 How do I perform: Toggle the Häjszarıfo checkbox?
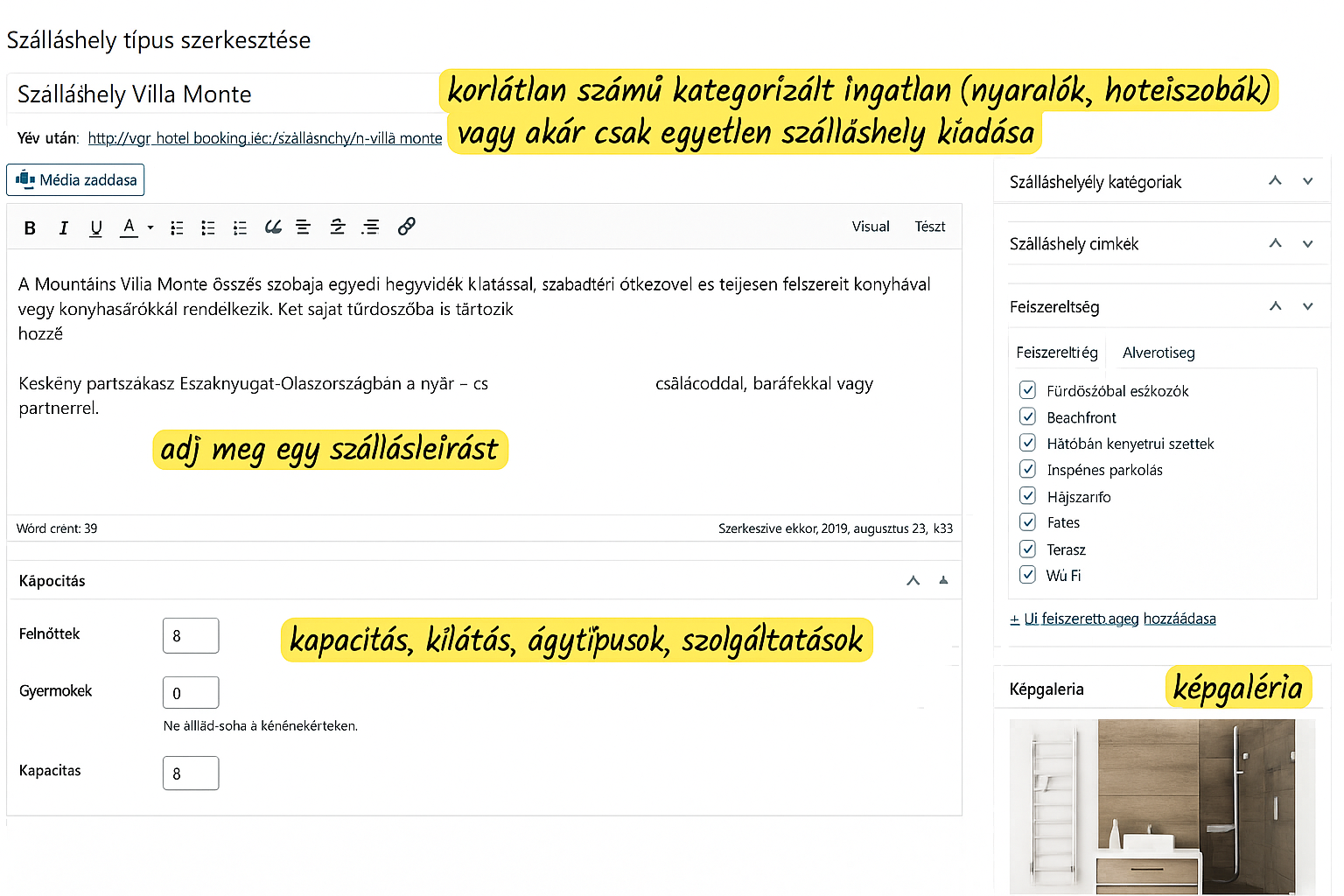point(1028,496)
